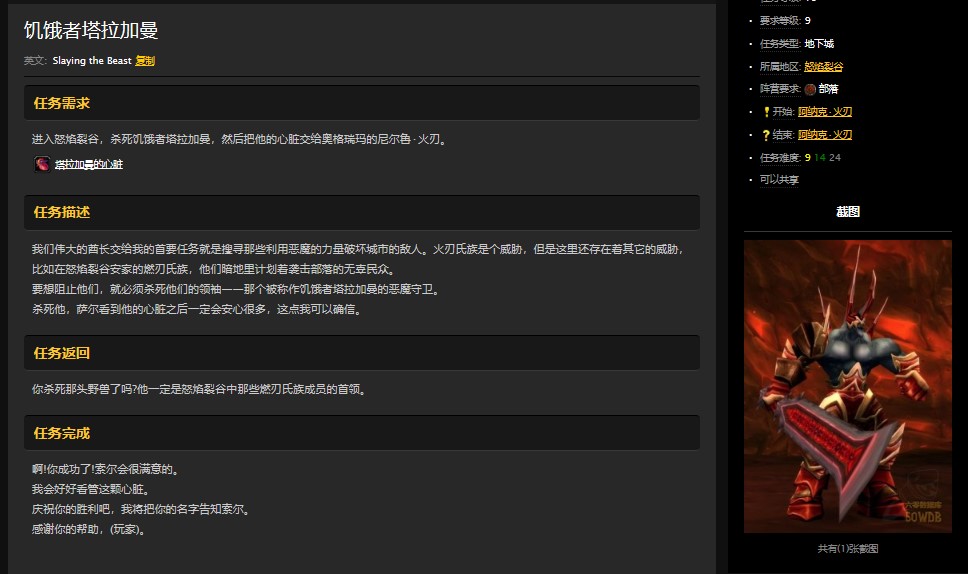Open the 怒焰裂谷 zone link
968x574 pixels.
point(823,66)
